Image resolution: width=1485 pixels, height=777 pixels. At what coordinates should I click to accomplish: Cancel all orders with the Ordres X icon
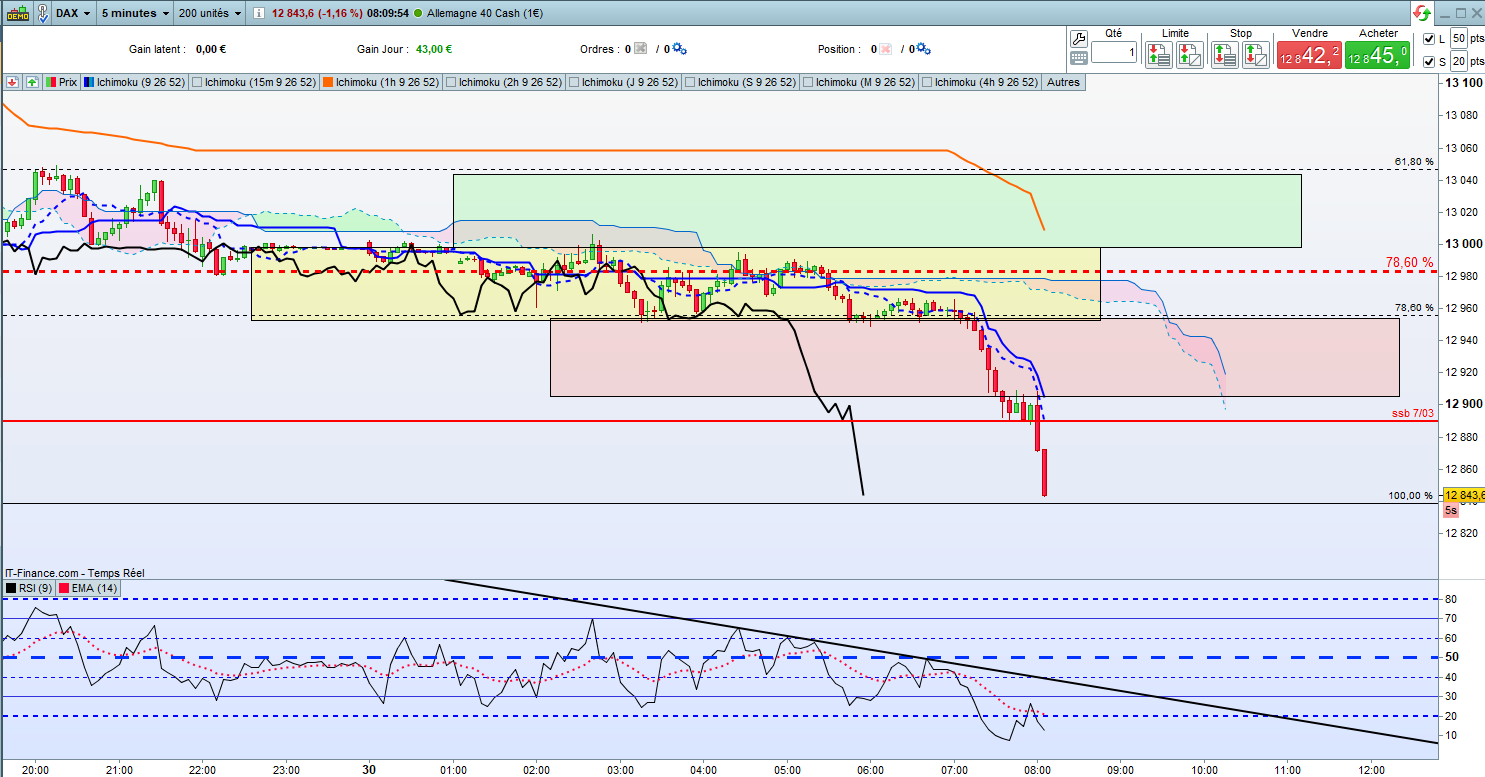pyautogui.click(x=641, y=49)
